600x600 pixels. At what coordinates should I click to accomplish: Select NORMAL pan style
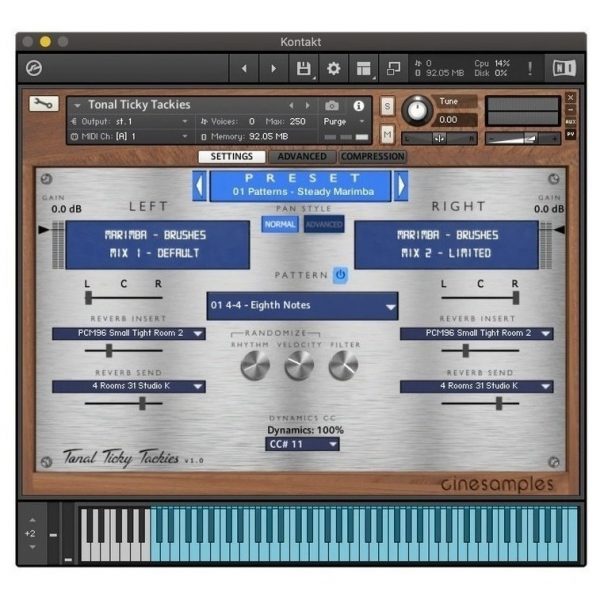[x=280, y=224]
